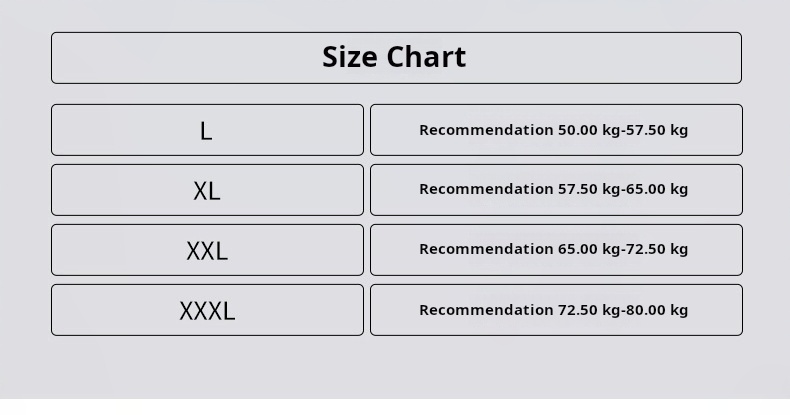
Task: Click the word Recommendation beside size L
Action: pyautogui.click(x=485, y=130)
